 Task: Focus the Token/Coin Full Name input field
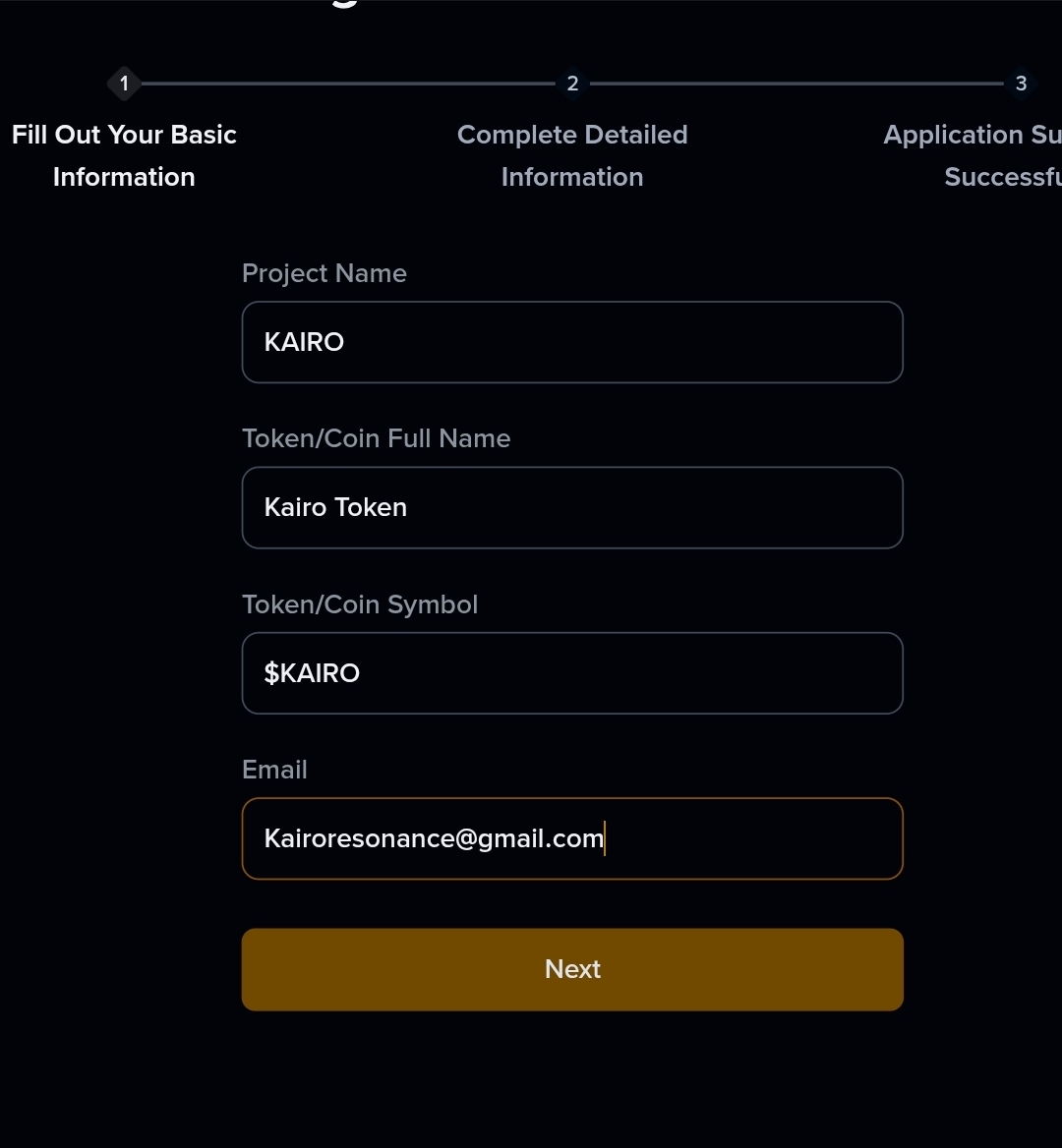click(572, 507)
